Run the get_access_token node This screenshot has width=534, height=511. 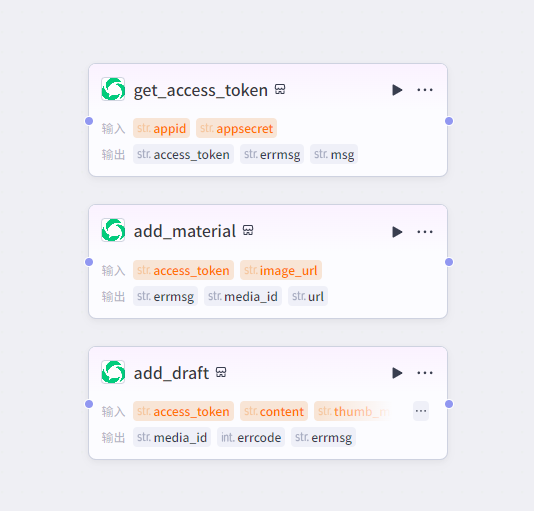click(397, 90)
